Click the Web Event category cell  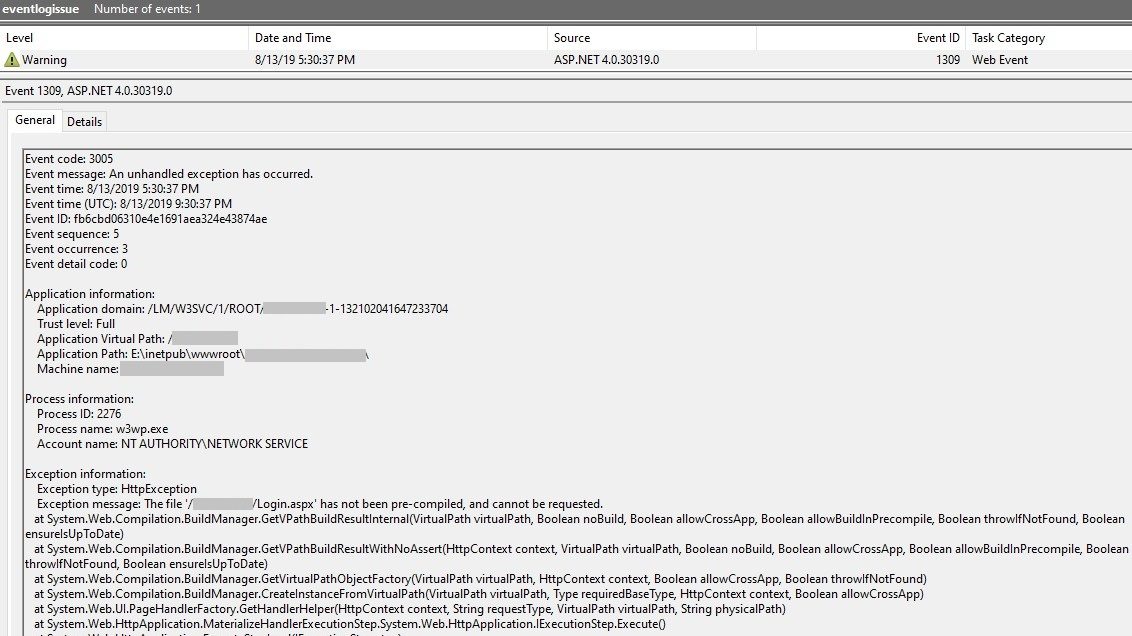995,59
